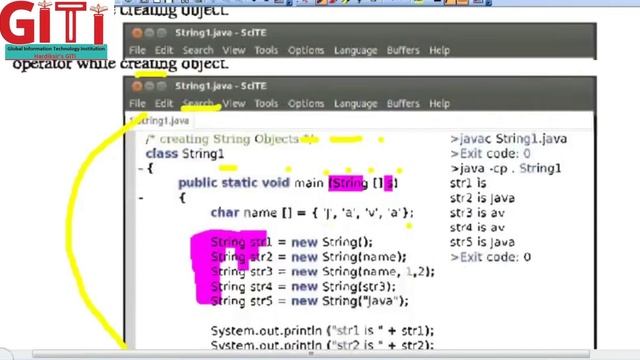640x360 pixels.
Task: Open Language menu in front SciTE window
Action: tap(356, 104)
